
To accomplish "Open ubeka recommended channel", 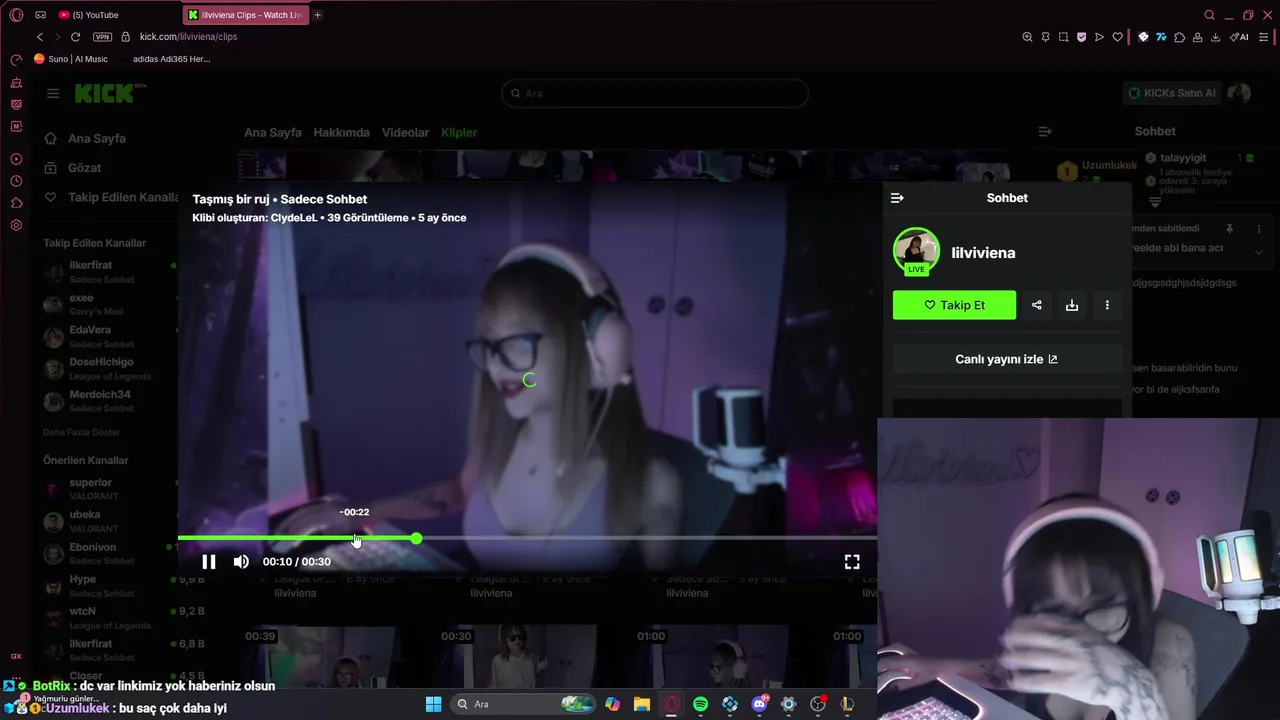I will click(108, 521).
